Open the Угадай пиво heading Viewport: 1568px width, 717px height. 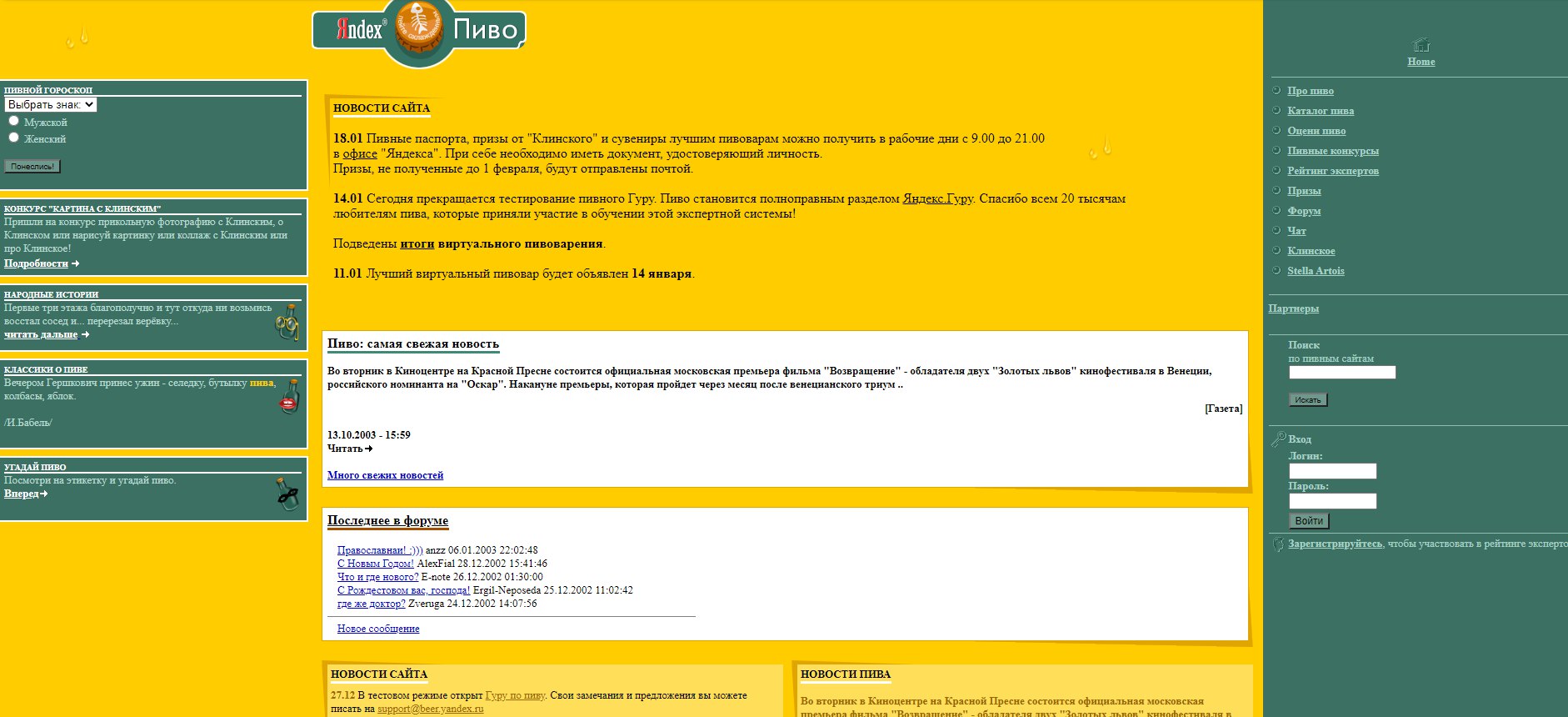pos(35,467)
